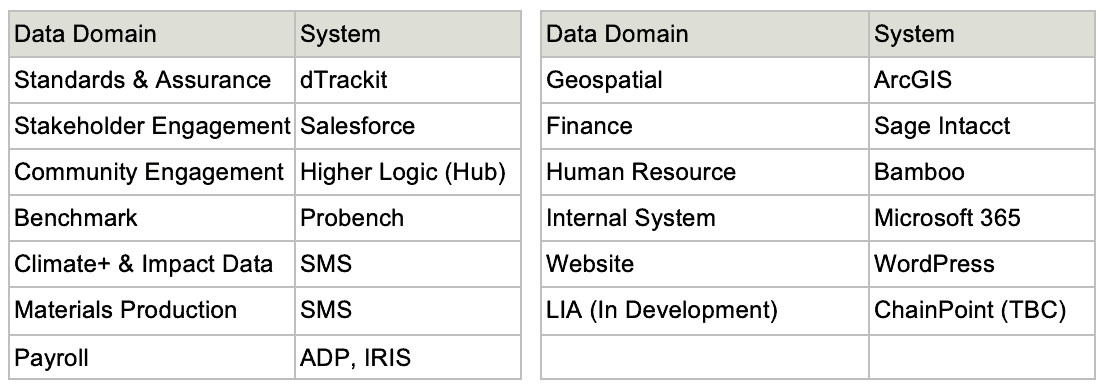Select the Community Engagement cell
This screenshot has width=1104, height=390.
(152, 172)
